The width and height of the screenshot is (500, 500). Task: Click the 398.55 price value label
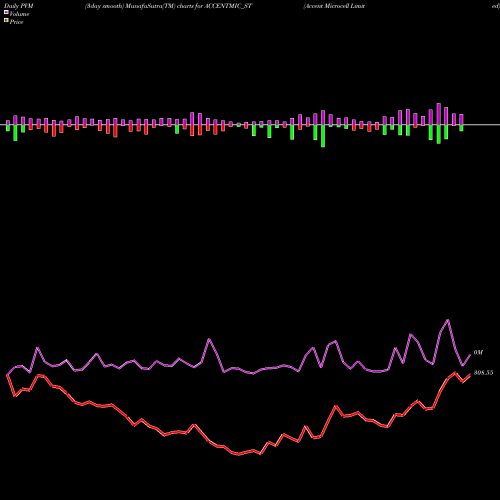[x=483, y=373]
